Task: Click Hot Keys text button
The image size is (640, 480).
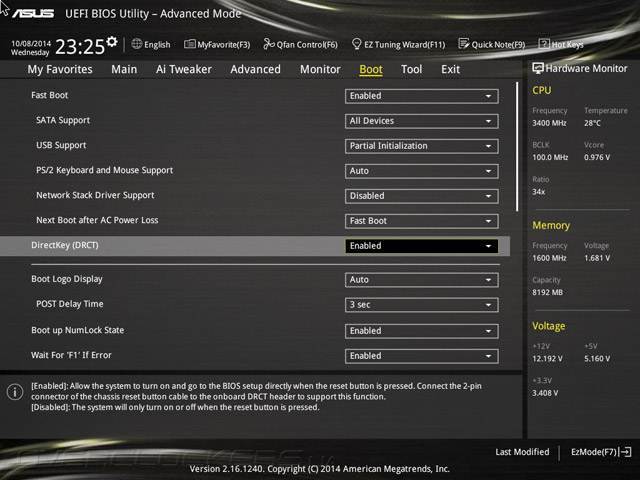Action: 567,44
